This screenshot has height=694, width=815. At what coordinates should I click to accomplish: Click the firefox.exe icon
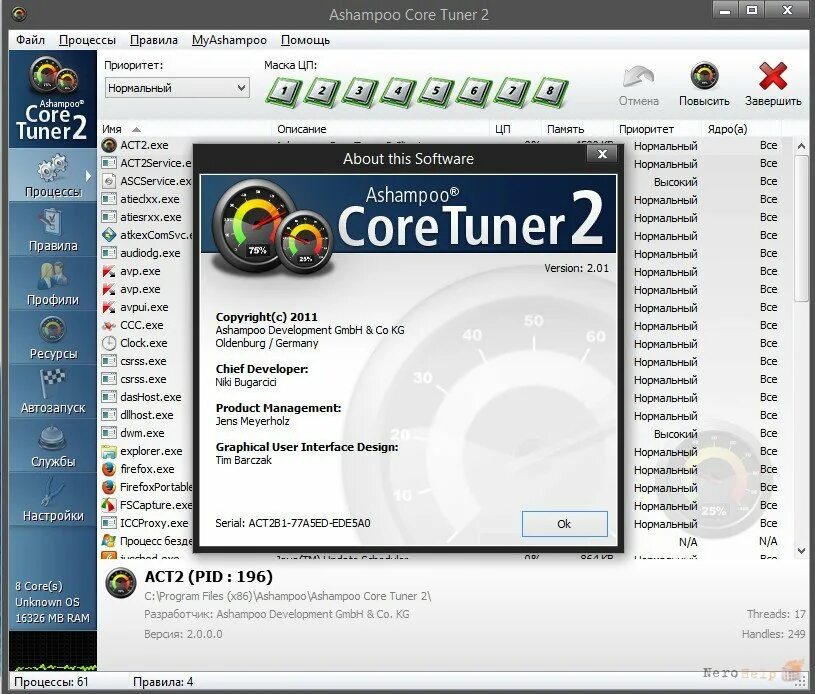(109, 469)
